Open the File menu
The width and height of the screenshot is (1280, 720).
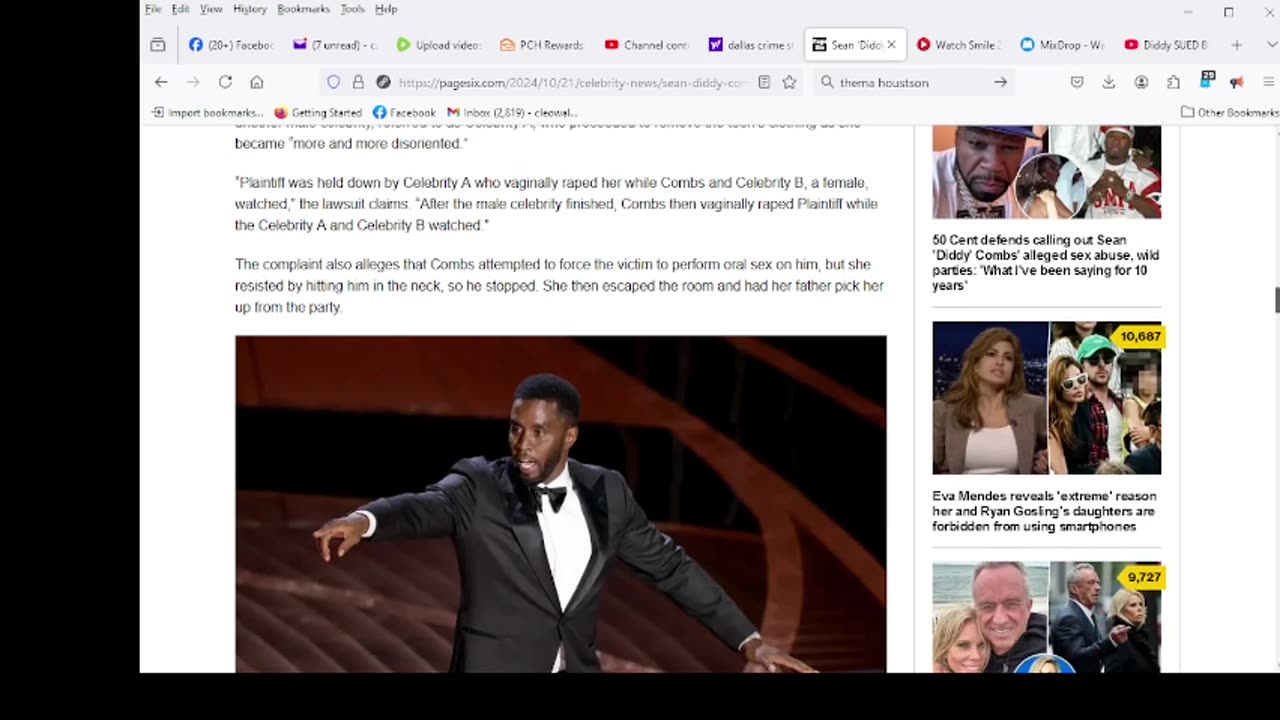pos(153,9)
